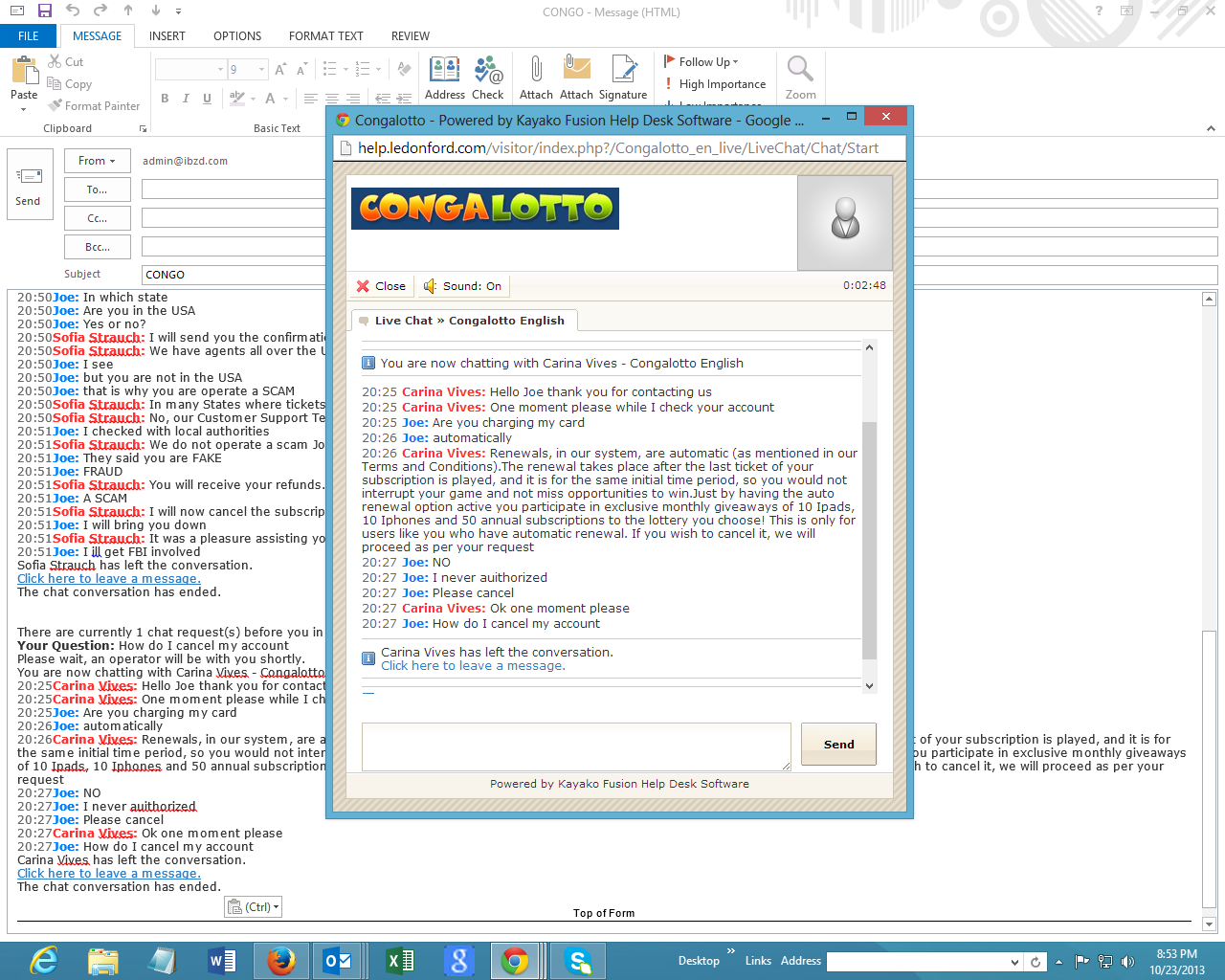Open the text highlight color picker

click(253, 99)
